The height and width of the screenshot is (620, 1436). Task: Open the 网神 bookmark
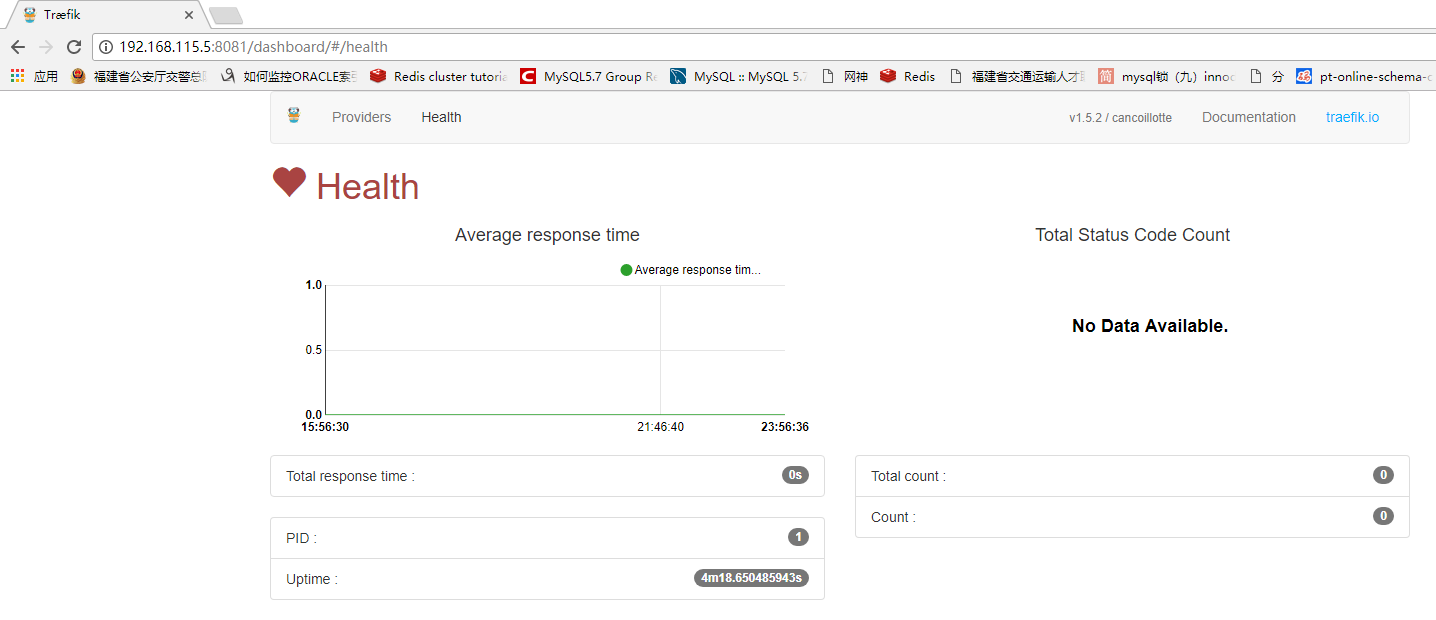coord(844,76)
